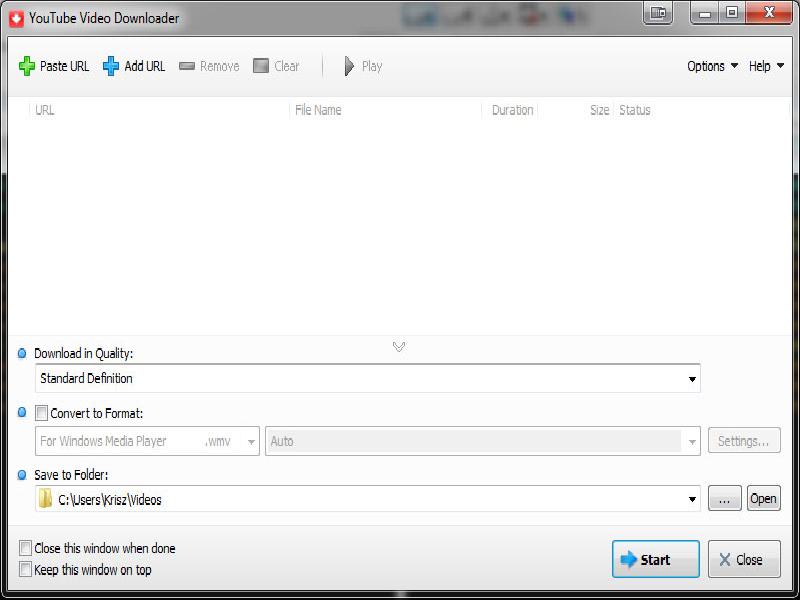Screen dimensions: 800x600
Task: Open the Help menu
Action: coord(766,66)
